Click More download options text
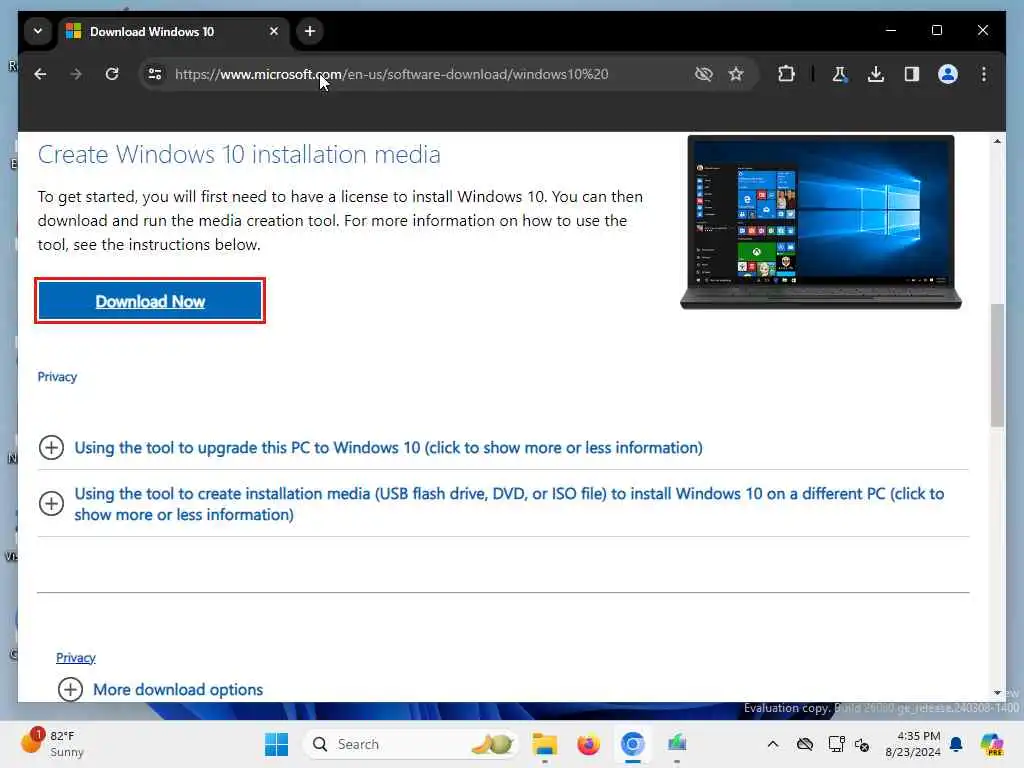 (178, 690)
